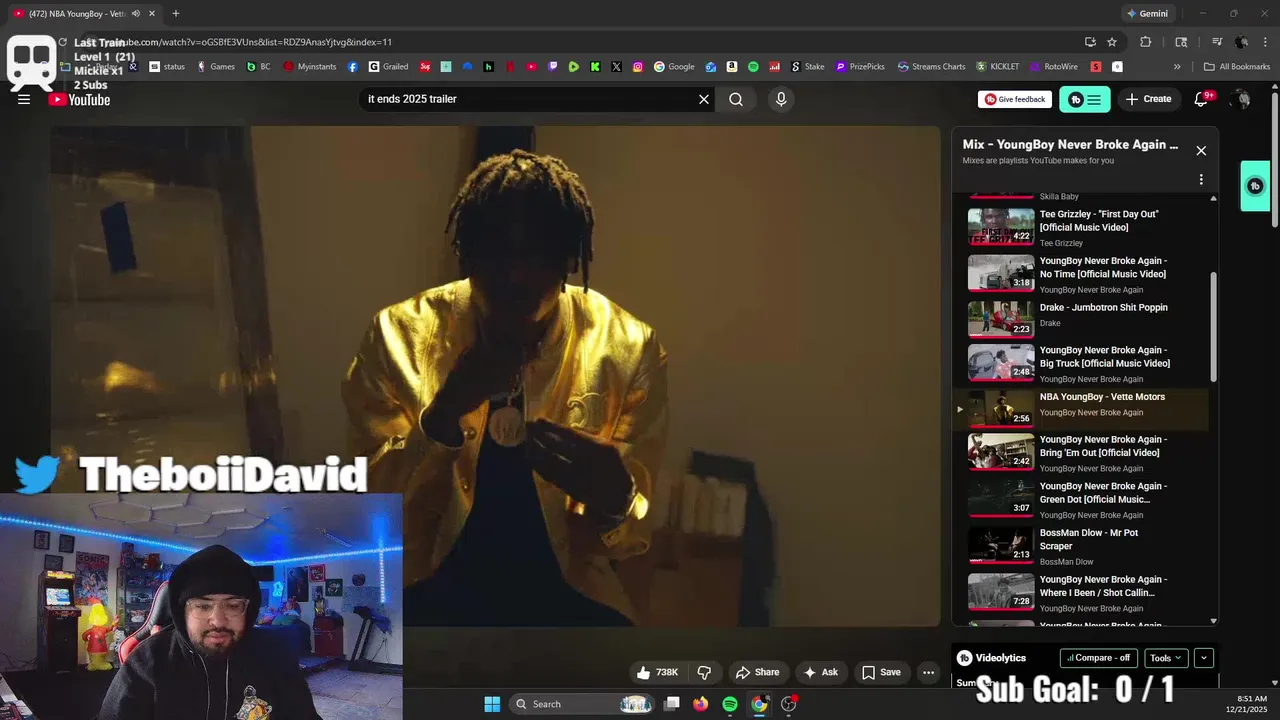The height and width of the screenshot is (720, 1280).
Task: Dislike the video with thumbs down
Action: (x=704, y=672)
